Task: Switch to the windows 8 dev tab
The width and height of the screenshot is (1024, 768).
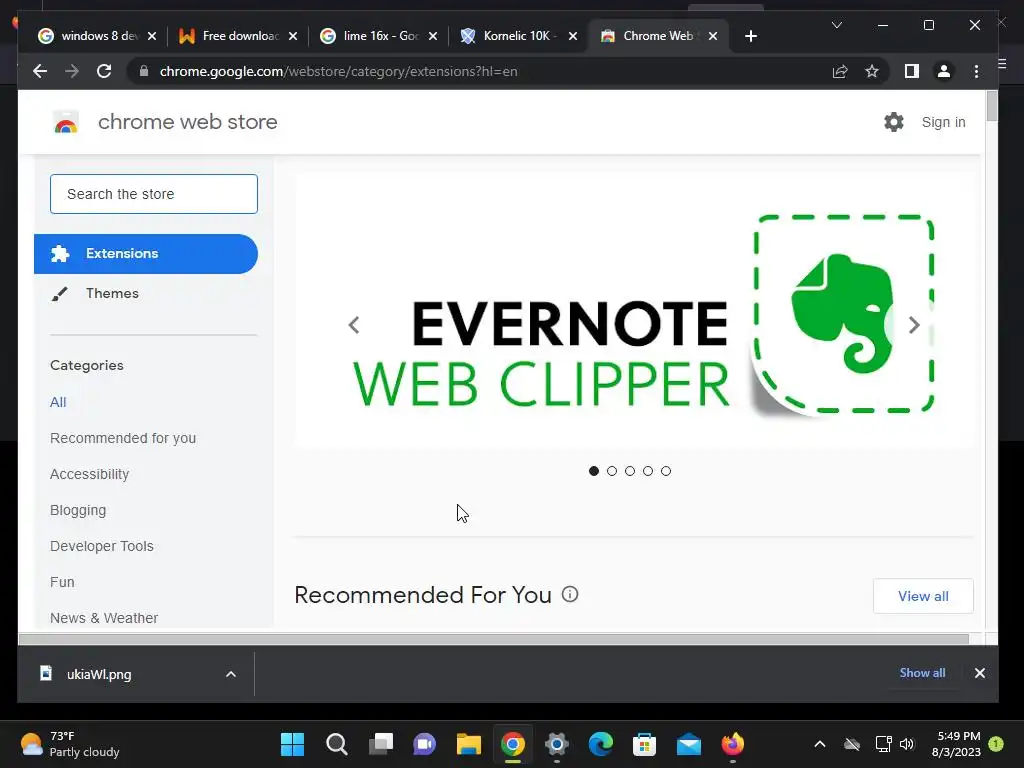Action: point(98,36)
